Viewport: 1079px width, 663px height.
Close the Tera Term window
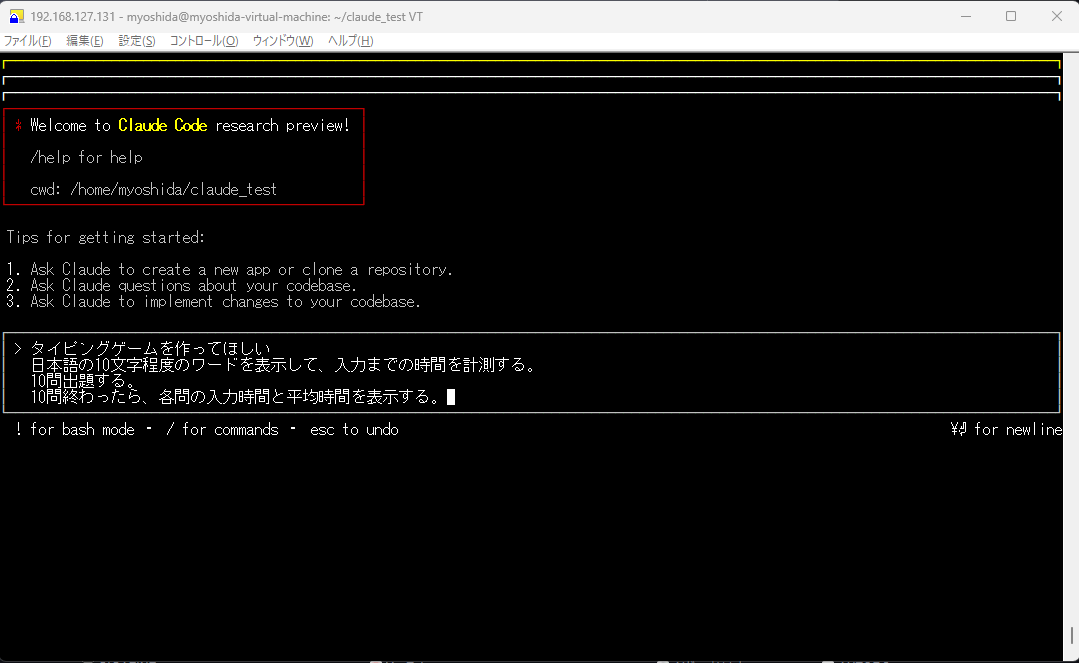(1057, 16)
